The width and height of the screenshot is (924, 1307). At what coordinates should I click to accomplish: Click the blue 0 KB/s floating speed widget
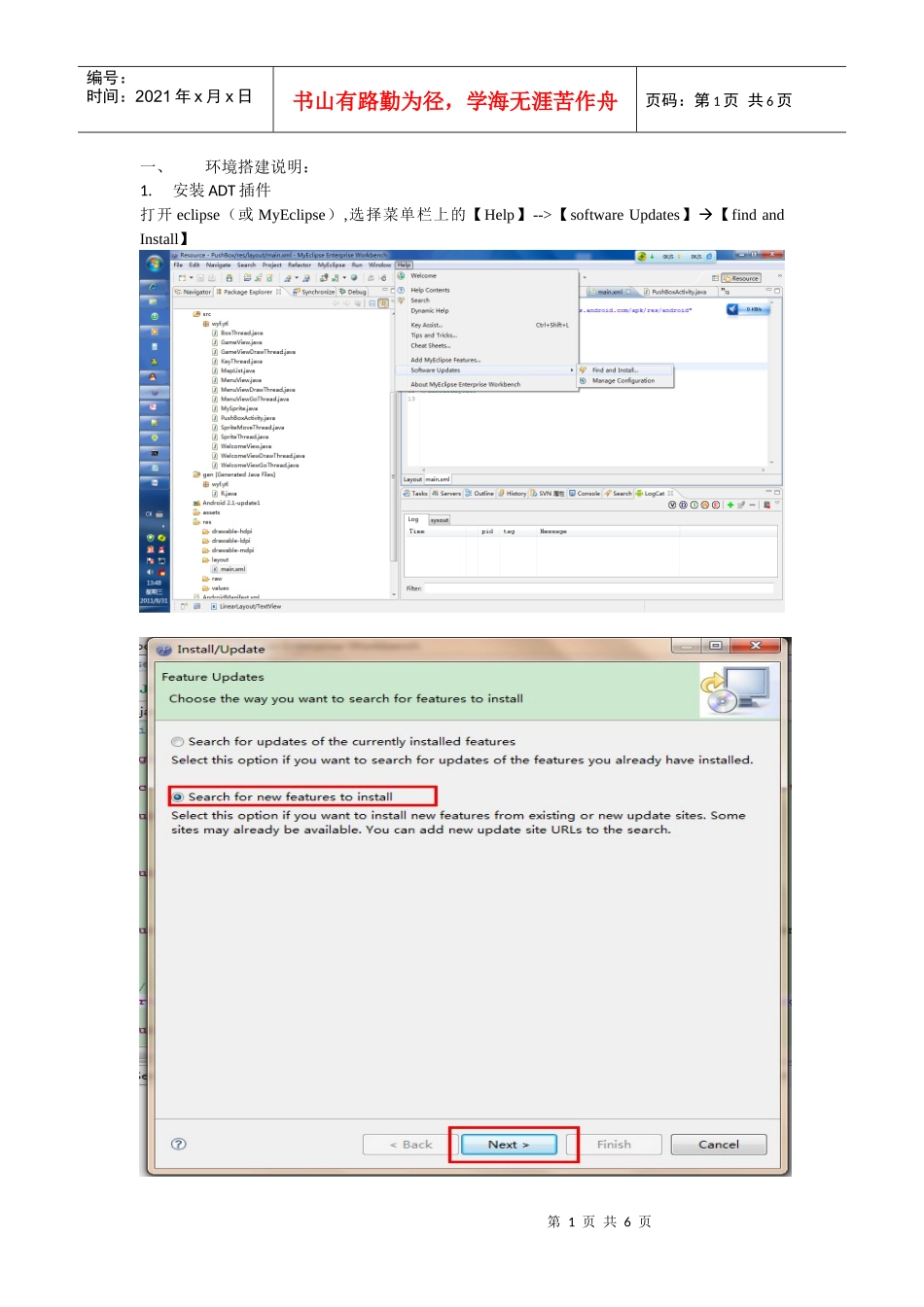(748, 309)
